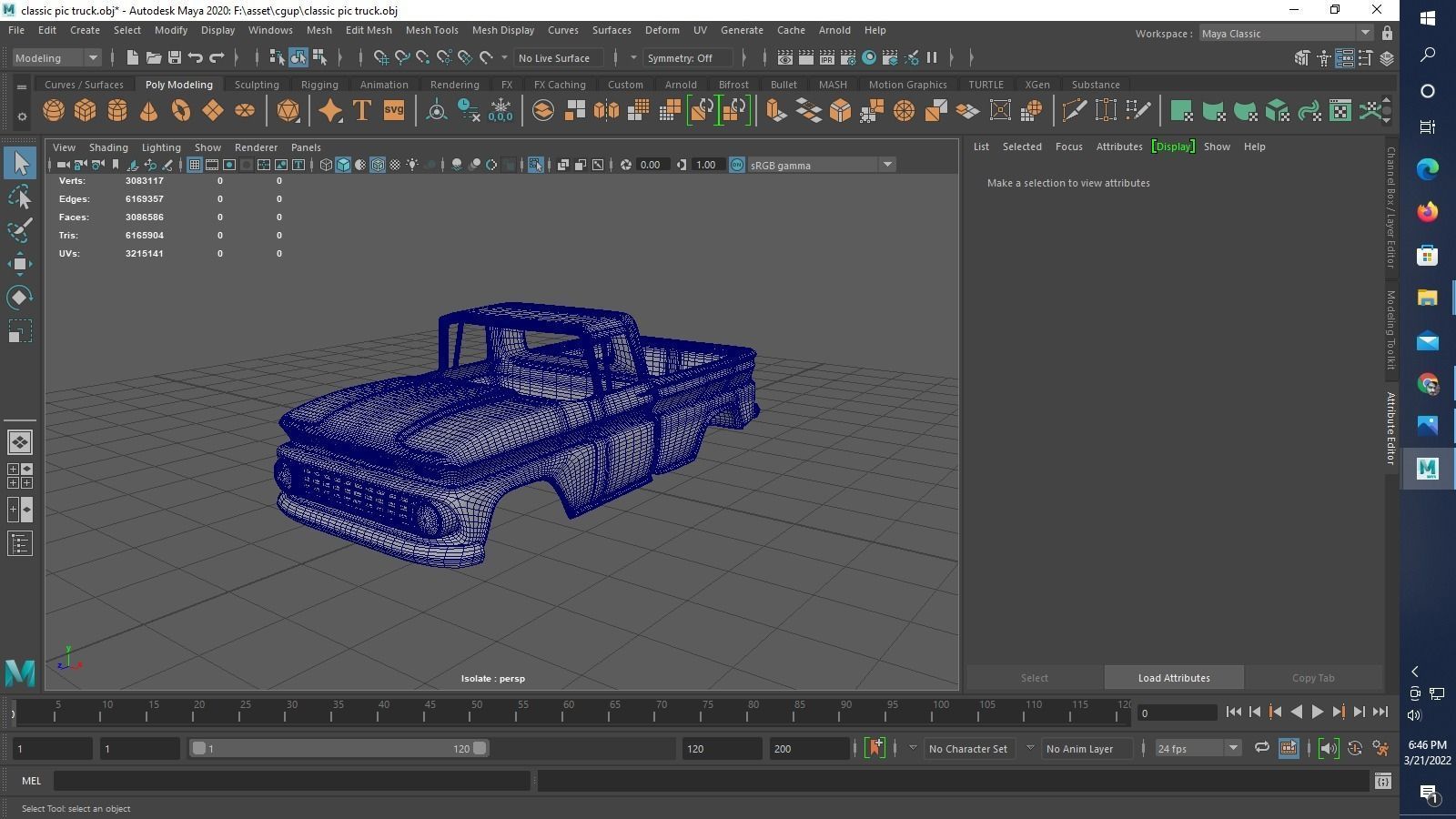Open the Modeling menu set dropdown
This screenshot has height=819, width=1456.
(56, 57)
